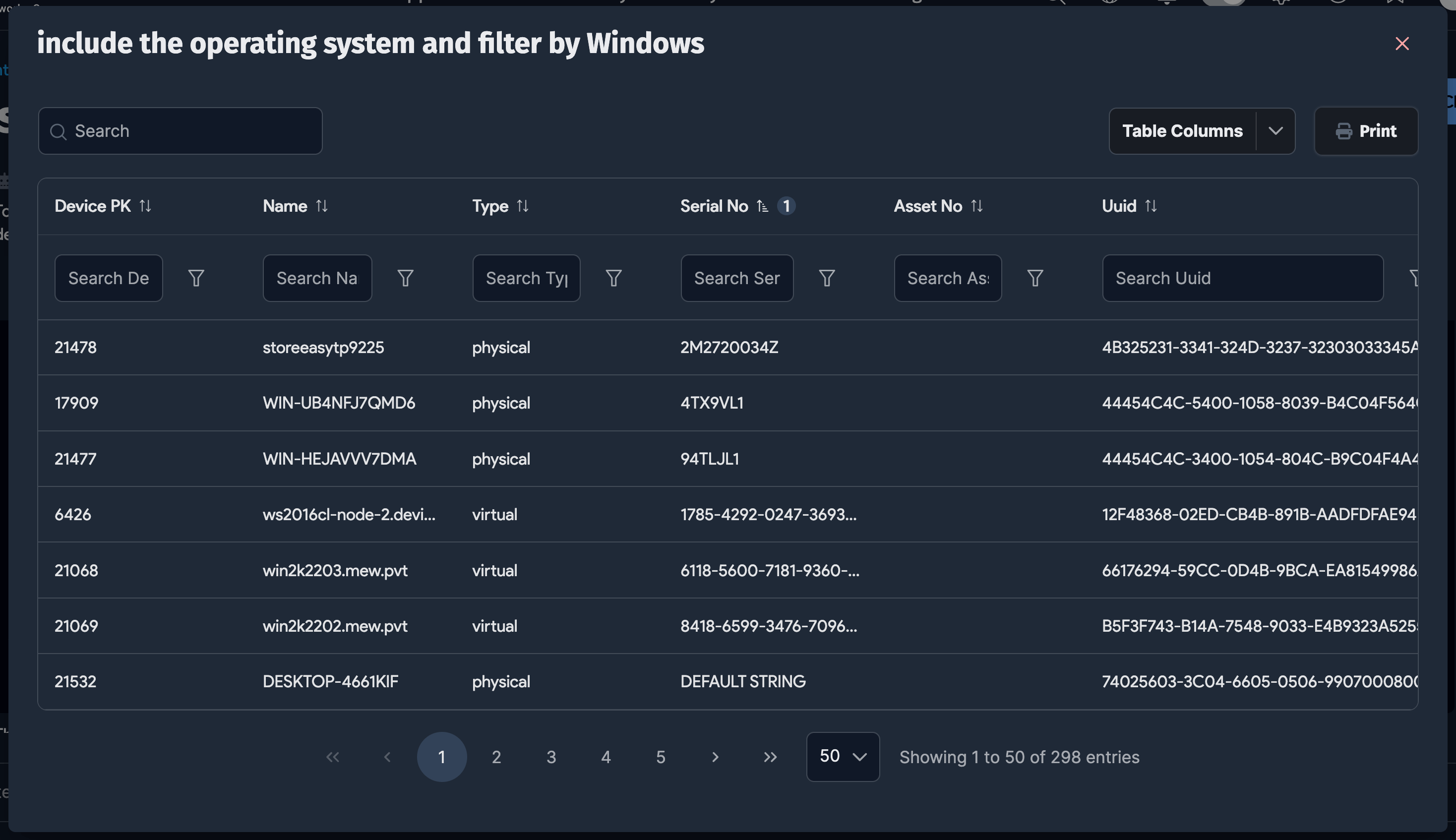Screen dimensions: 1456x840
Task: Open filter menu for Device PK
Action: pyautogui.click(x=196, y=278)
